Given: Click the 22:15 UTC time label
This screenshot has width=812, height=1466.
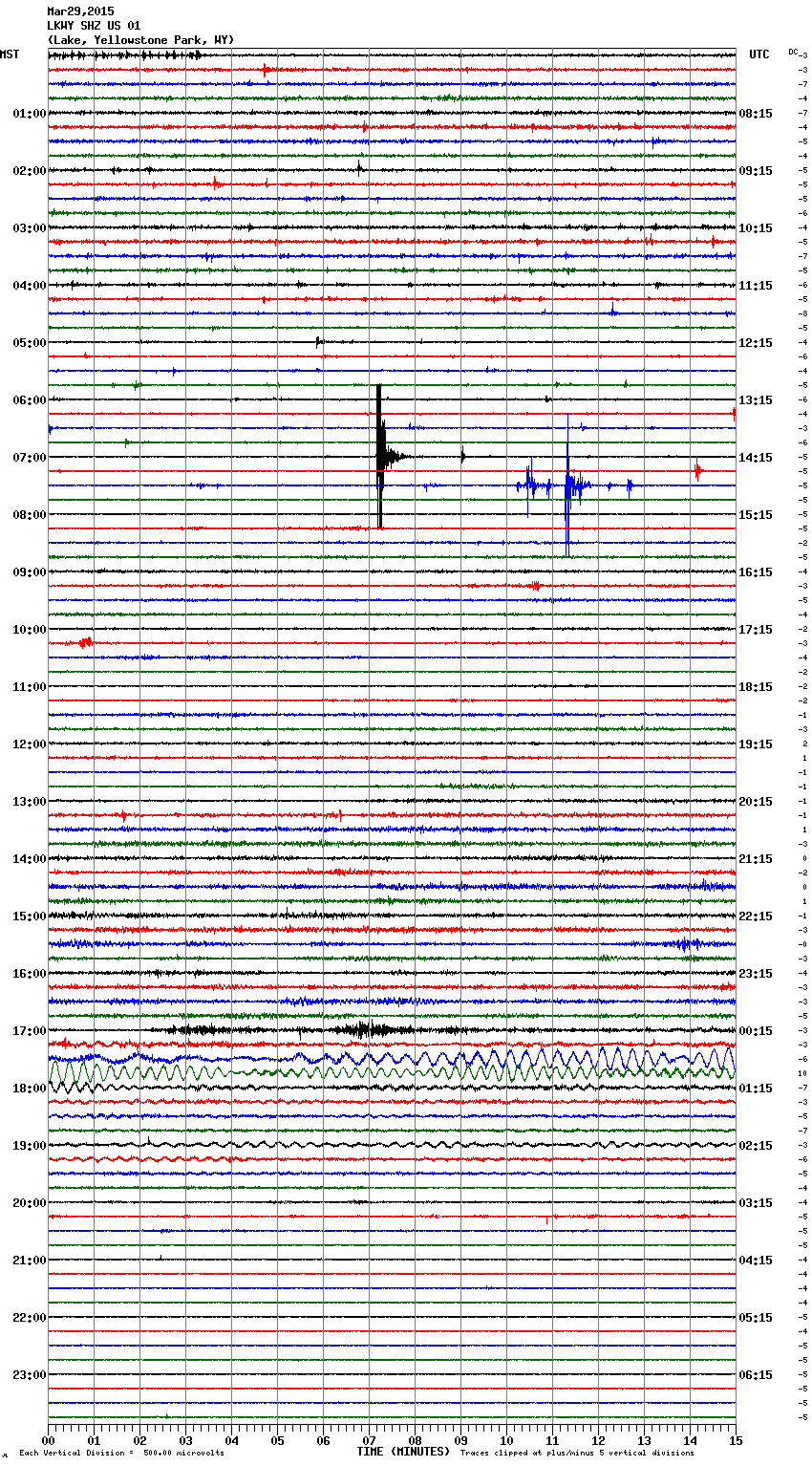Looking at the screenshot, I should pyautogui.click(x=756, y=916).
